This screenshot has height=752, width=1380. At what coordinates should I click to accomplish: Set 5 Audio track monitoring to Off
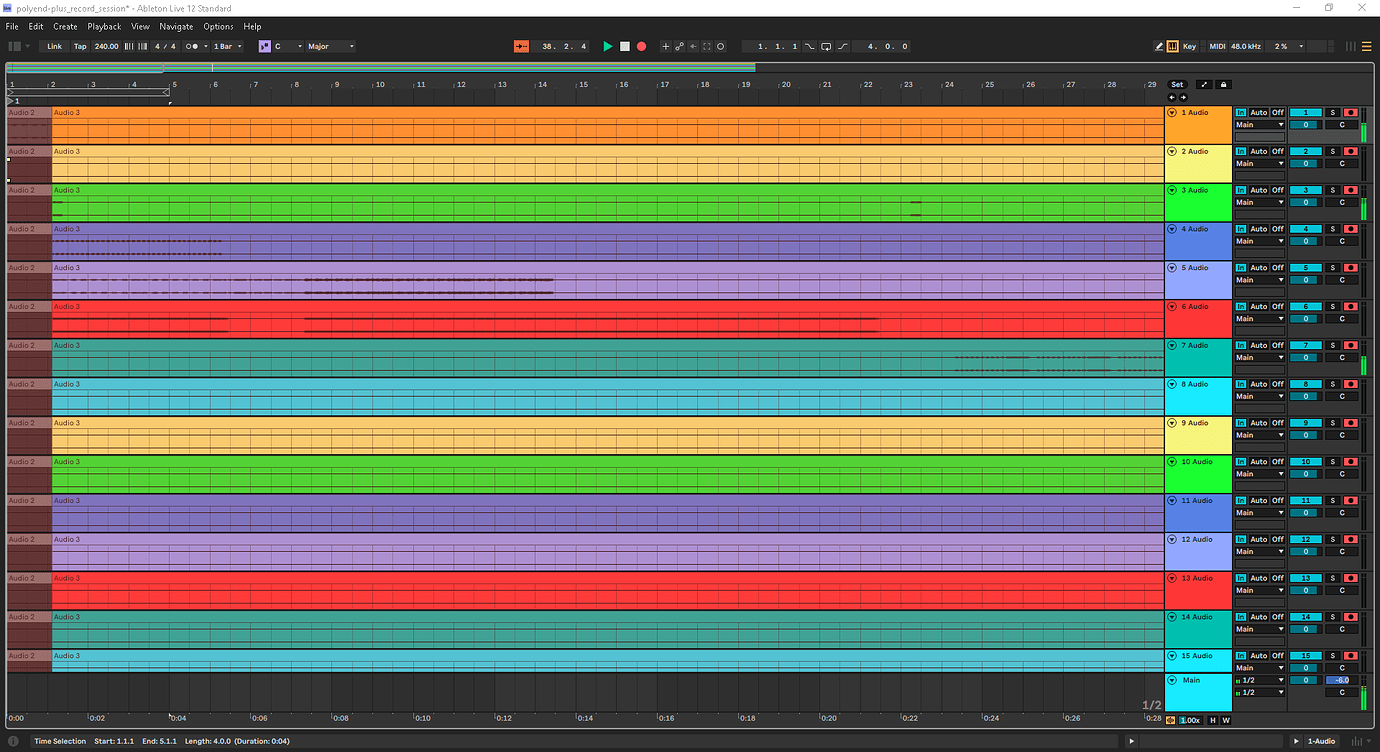coord(1277,268)
